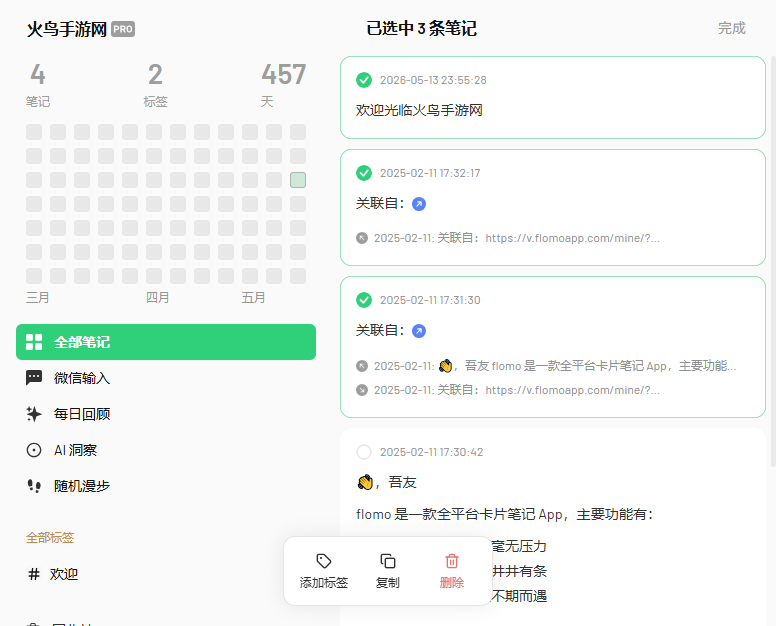
Task: Click the green highlighted heatmap day cell
Action: 298,180
